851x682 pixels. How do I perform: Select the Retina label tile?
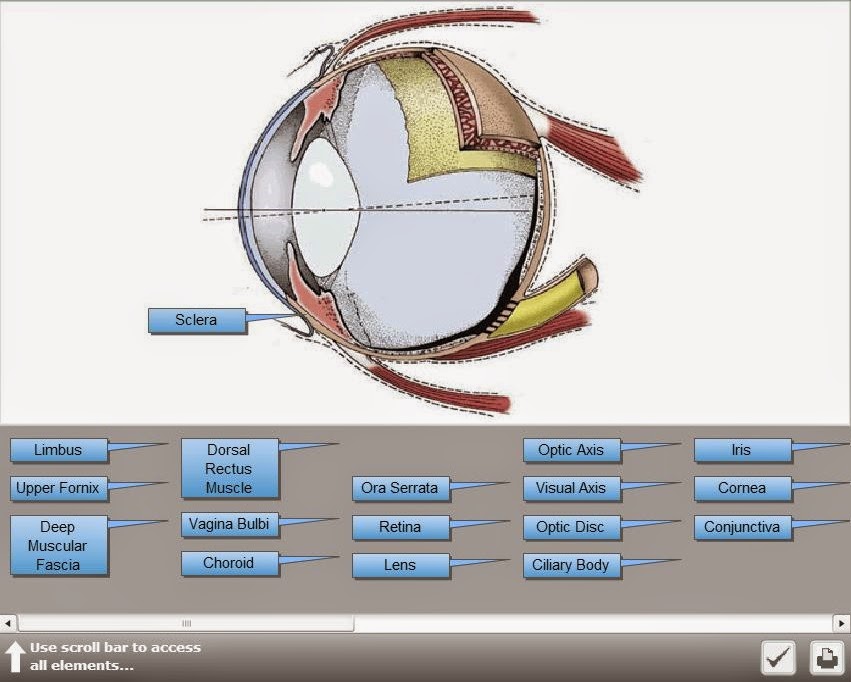[399, 527]
